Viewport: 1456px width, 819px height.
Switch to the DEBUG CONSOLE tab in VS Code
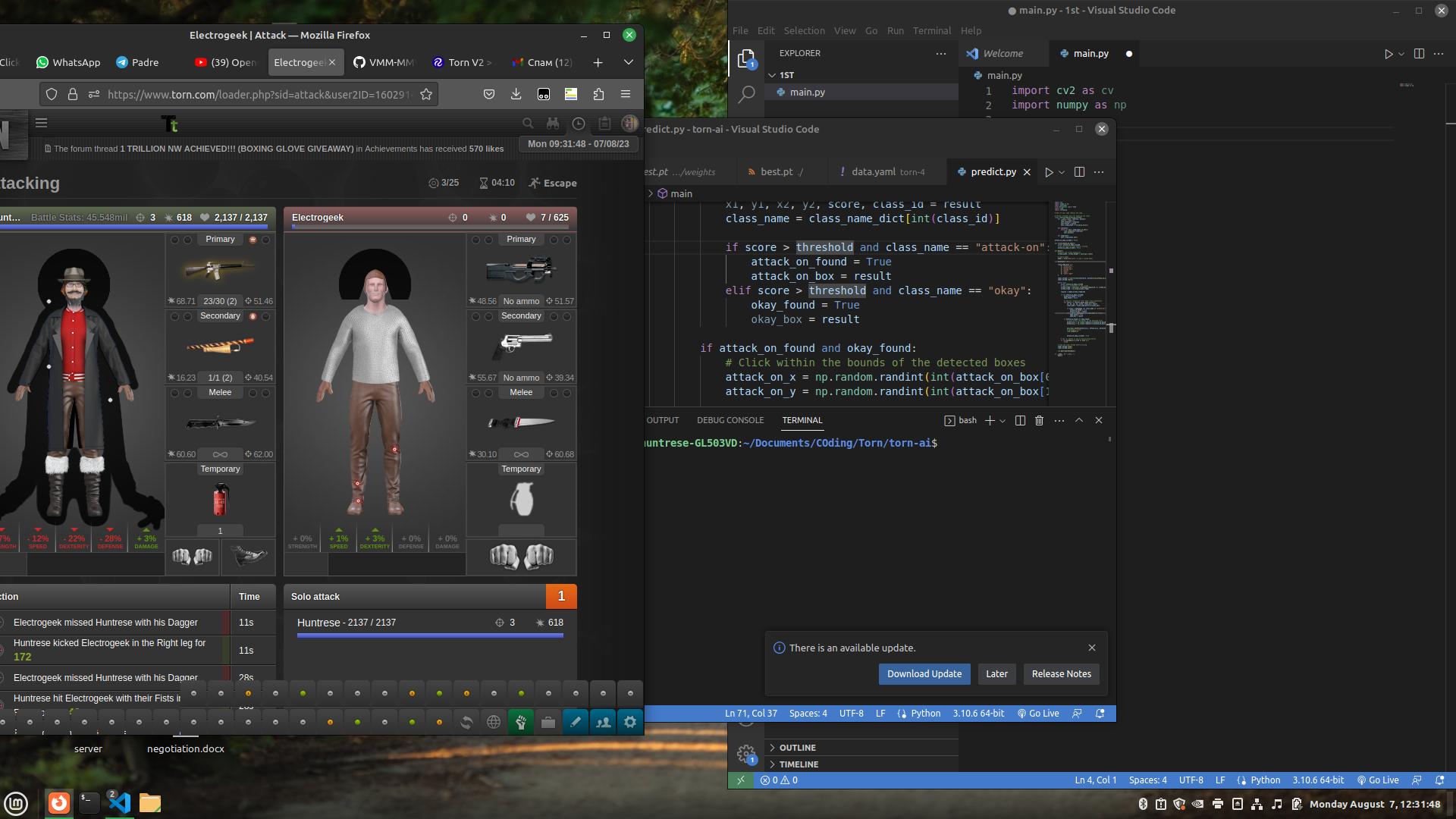point(732,419)
